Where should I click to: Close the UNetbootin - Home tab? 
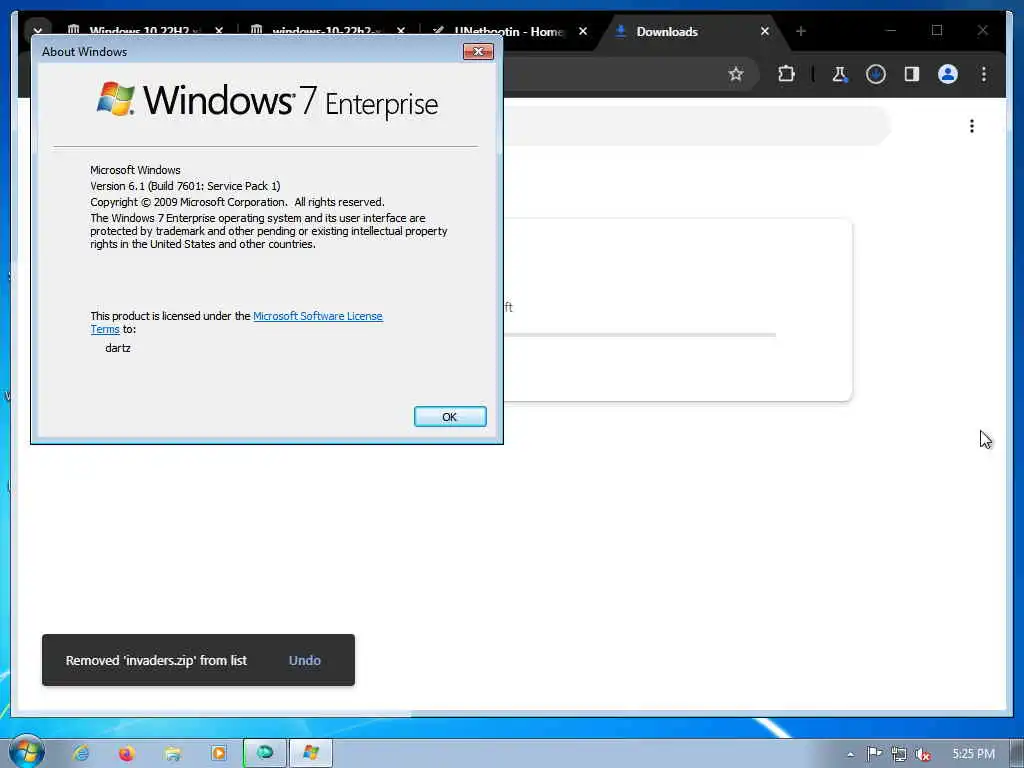(583, 31)
